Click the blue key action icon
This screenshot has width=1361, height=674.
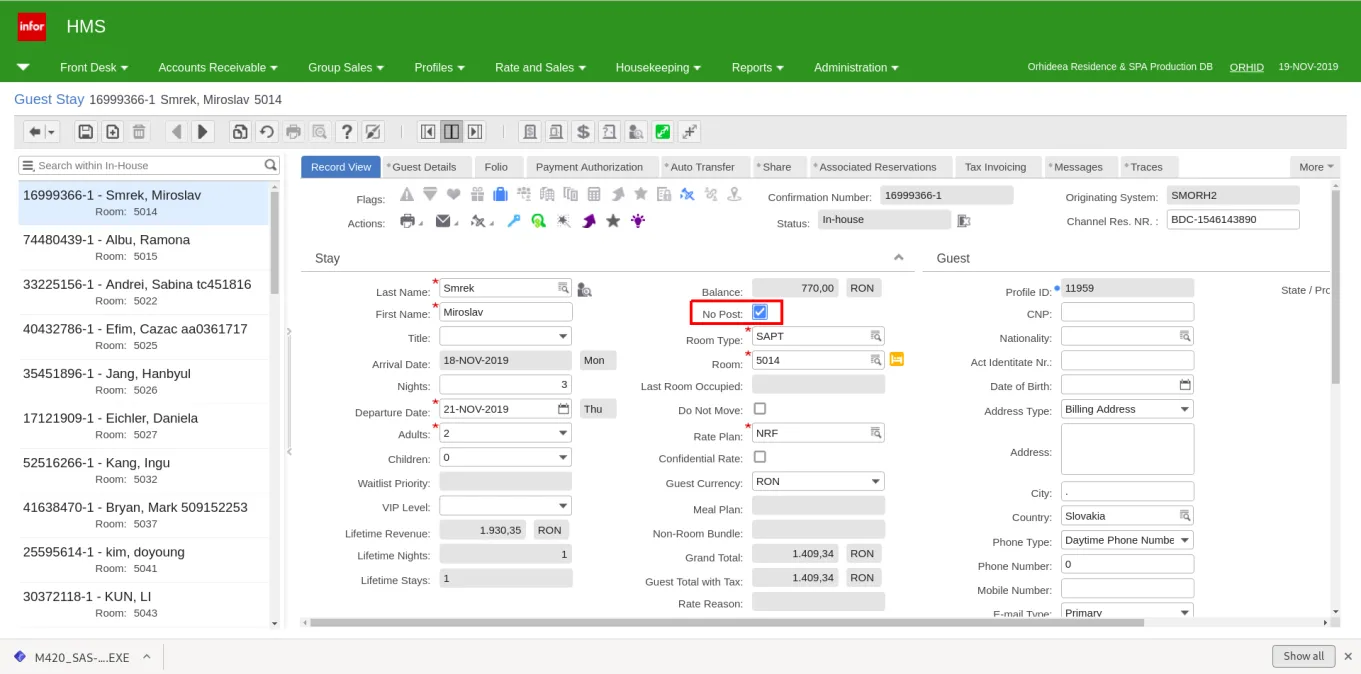(x=514, y=221)
